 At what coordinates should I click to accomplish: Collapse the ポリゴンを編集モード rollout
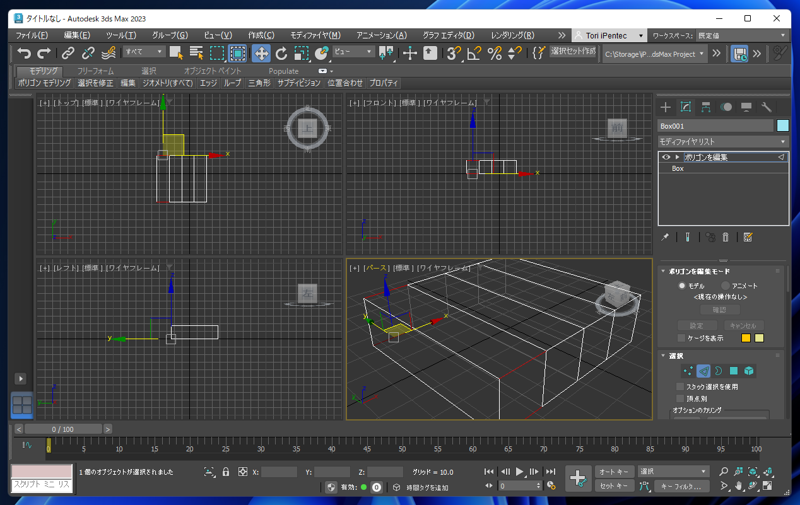click(663, 271)
